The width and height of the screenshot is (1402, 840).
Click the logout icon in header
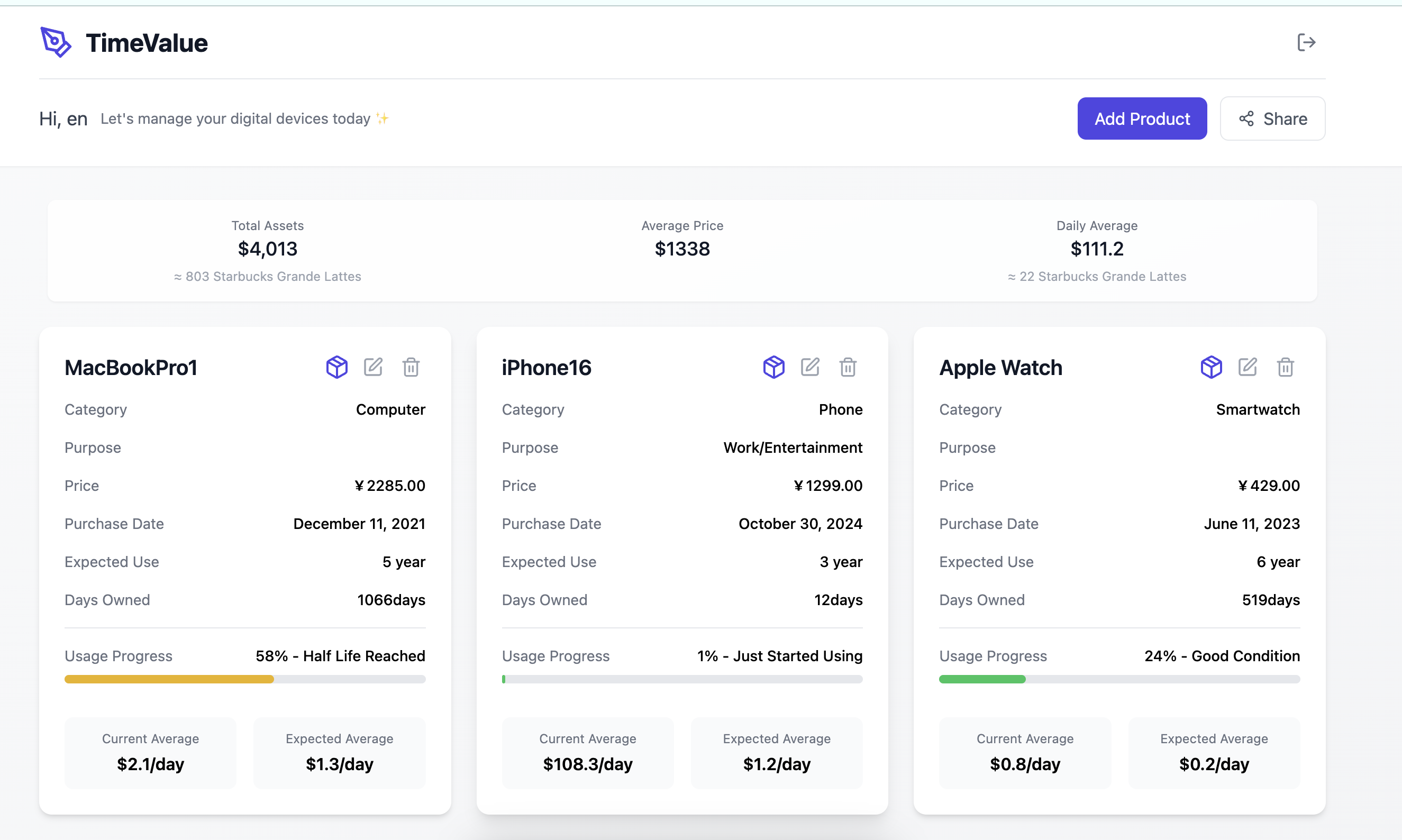pyautogui.click(x=1306, y=42)
